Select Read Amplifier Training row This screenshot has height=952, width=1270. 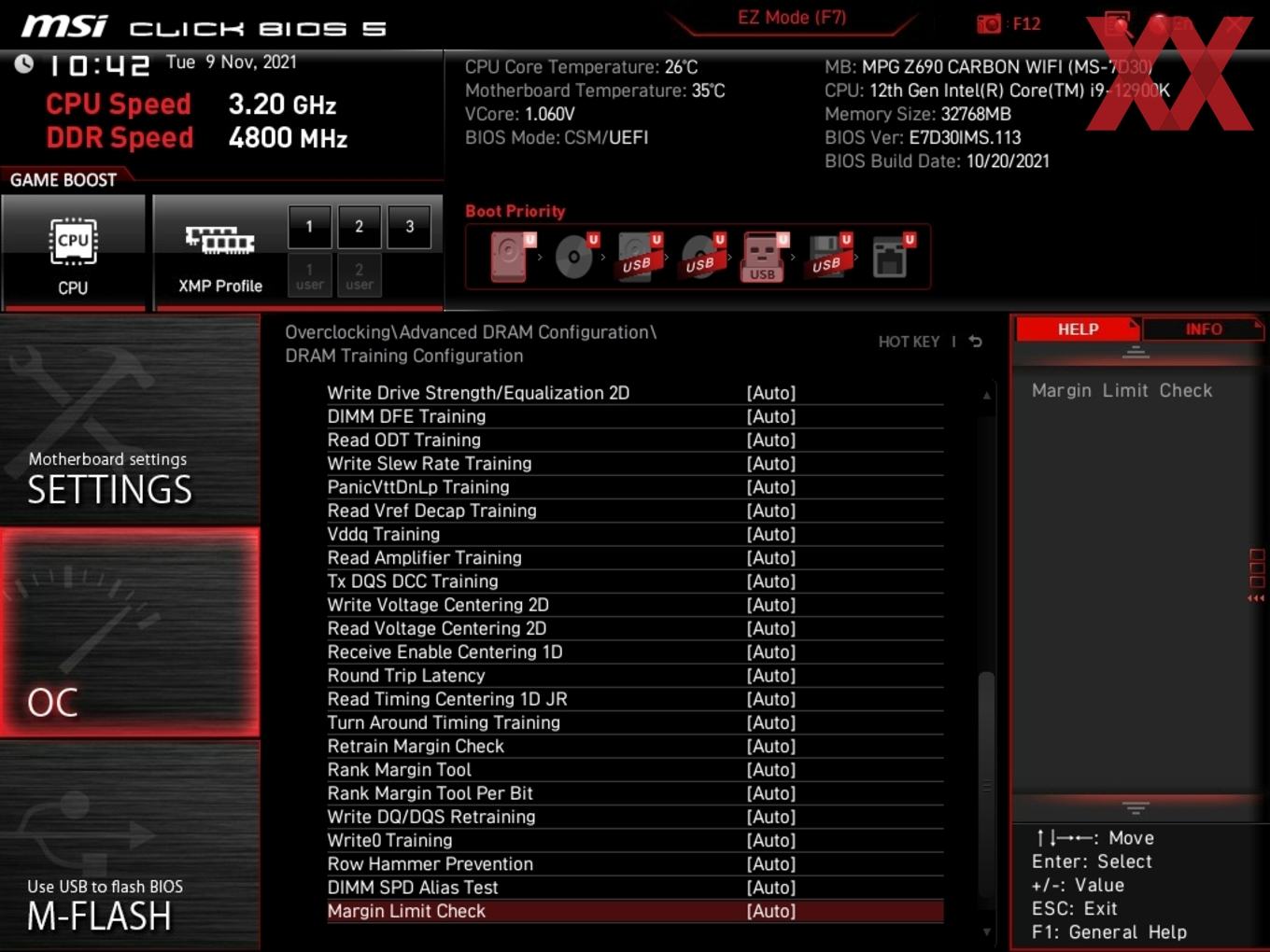click(635, 558)
